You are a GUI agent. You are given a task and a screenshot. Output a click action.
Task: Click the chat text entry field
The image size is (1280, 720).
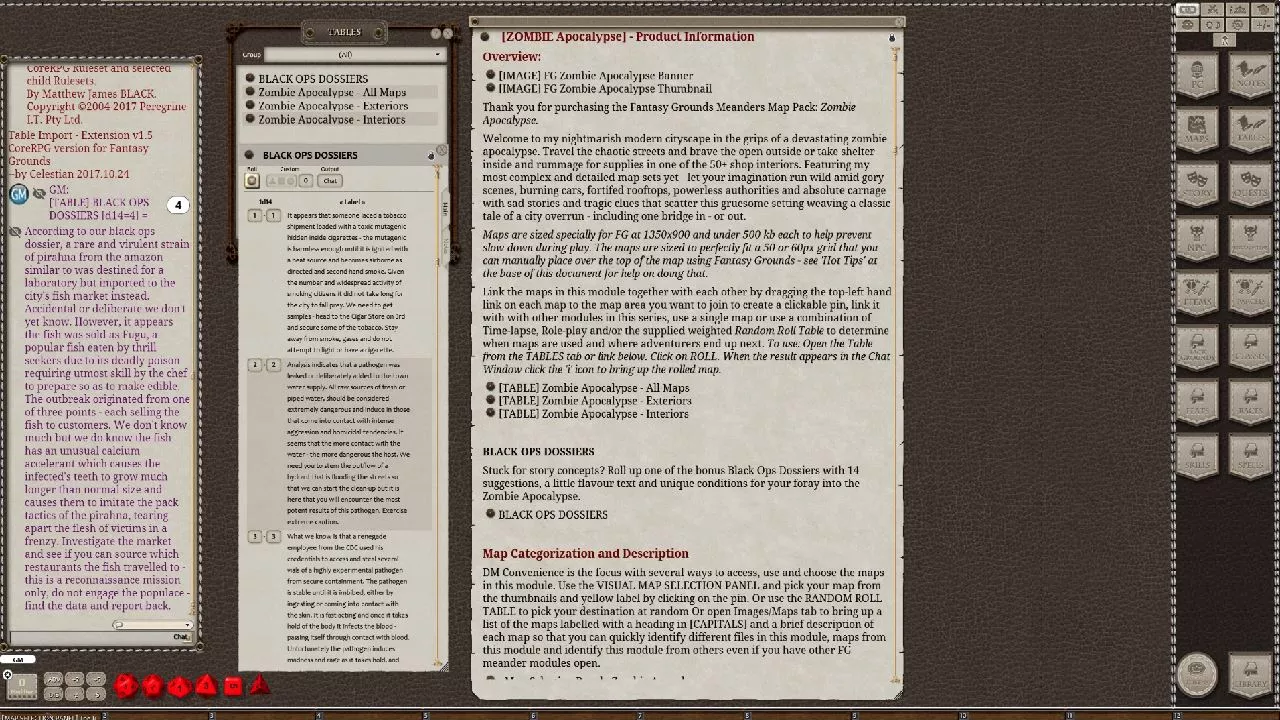click(90, 637)
